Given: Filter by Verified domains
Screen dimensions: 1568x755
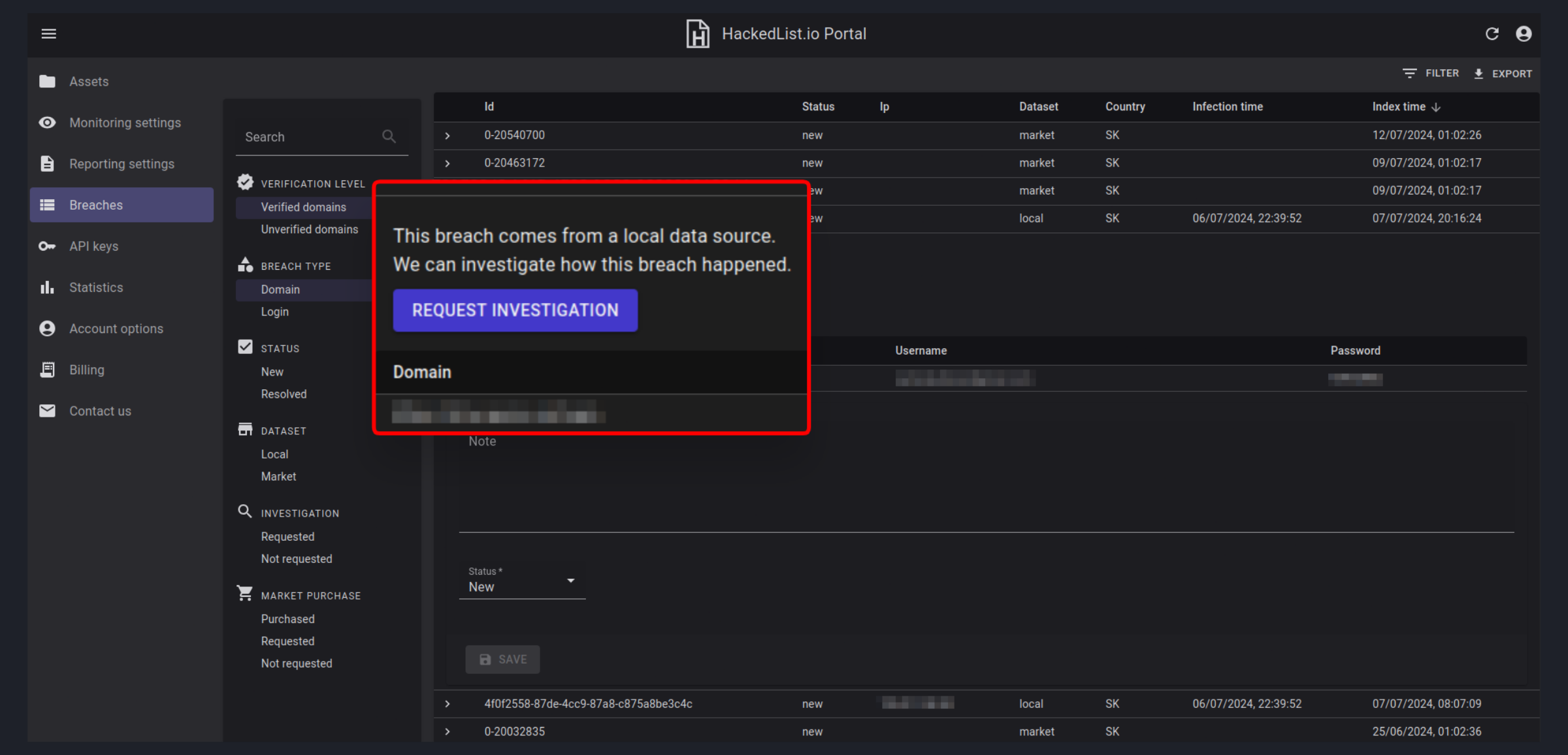Looking at the screenshot, I should 303,207.
